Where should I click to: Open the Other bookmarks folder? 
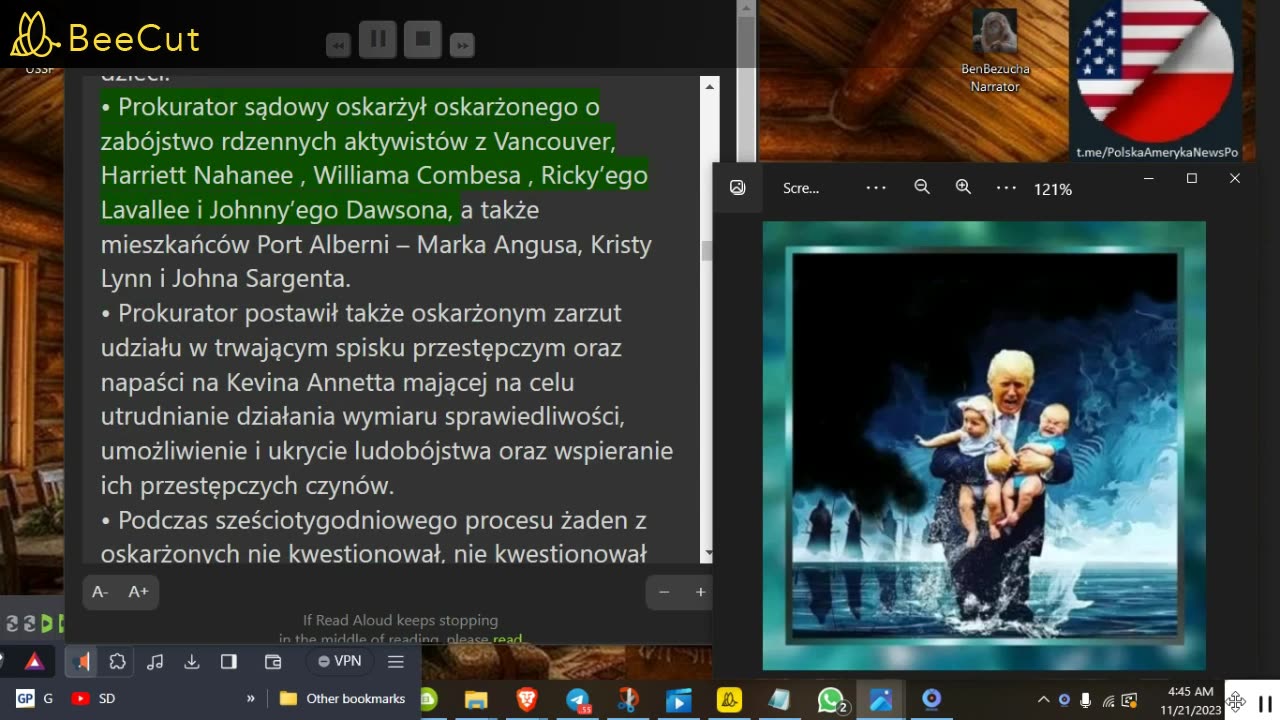(x=342, y=698)
